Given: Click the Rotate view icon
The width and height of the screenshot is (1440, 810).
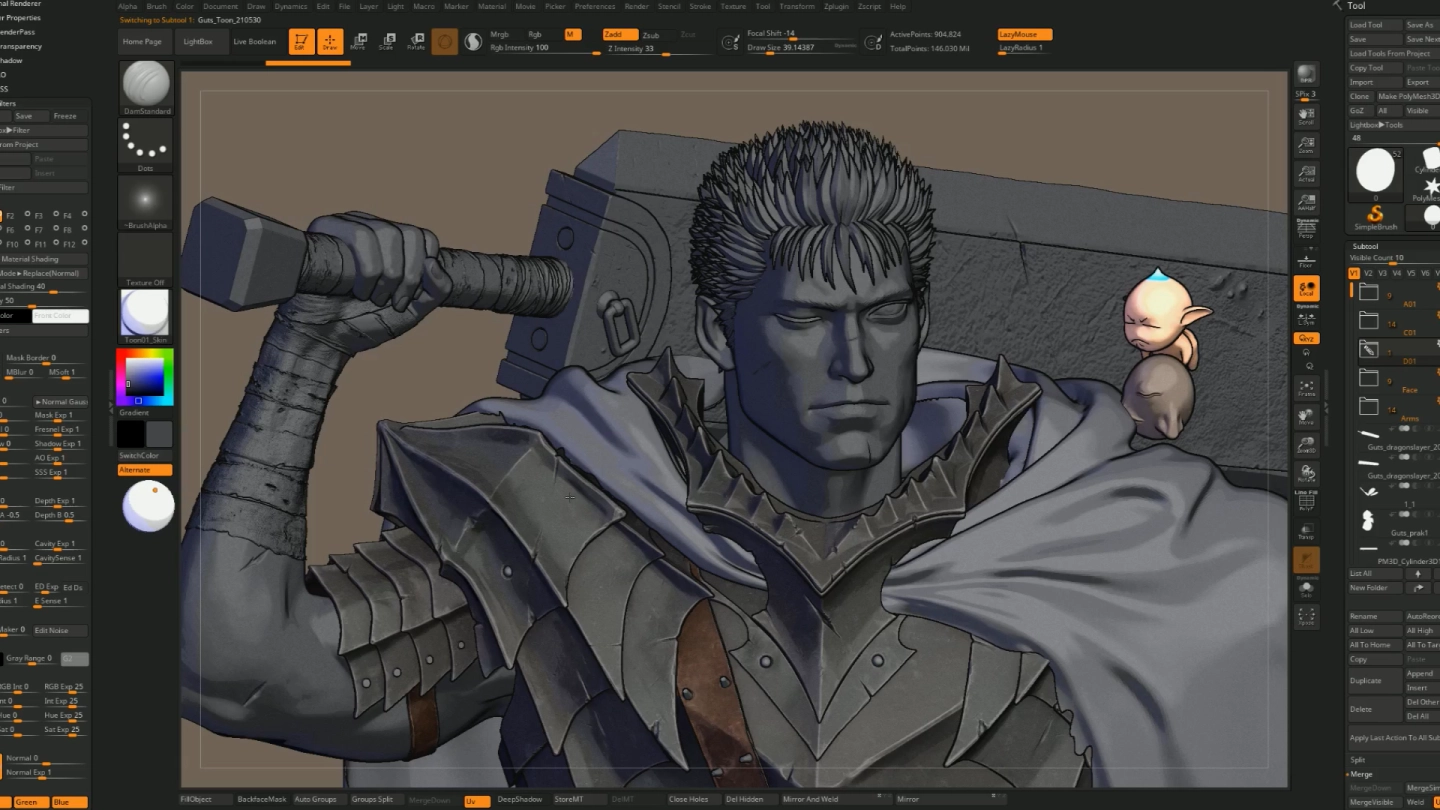Looking at the screenshot, I should tap(1306, 474).
